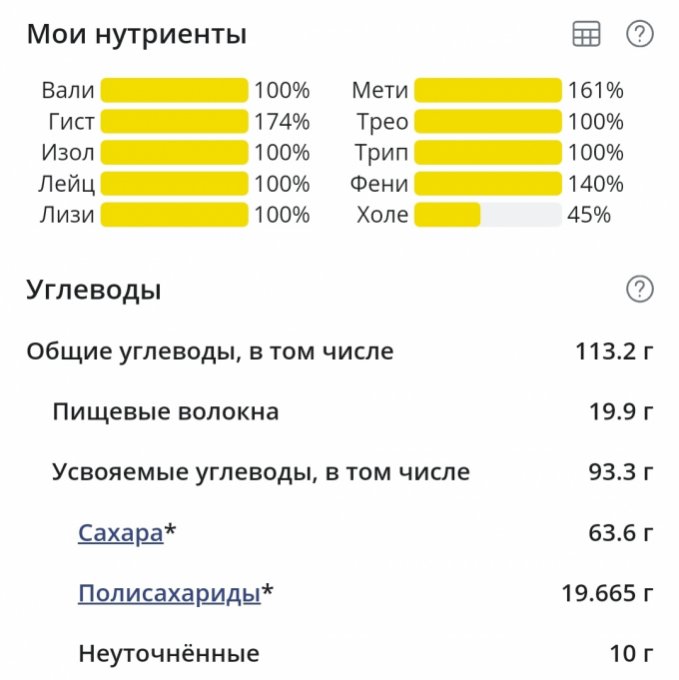Select the Трео nutrient label
Viewport: 679px width, 680px height.
(381, 122)
